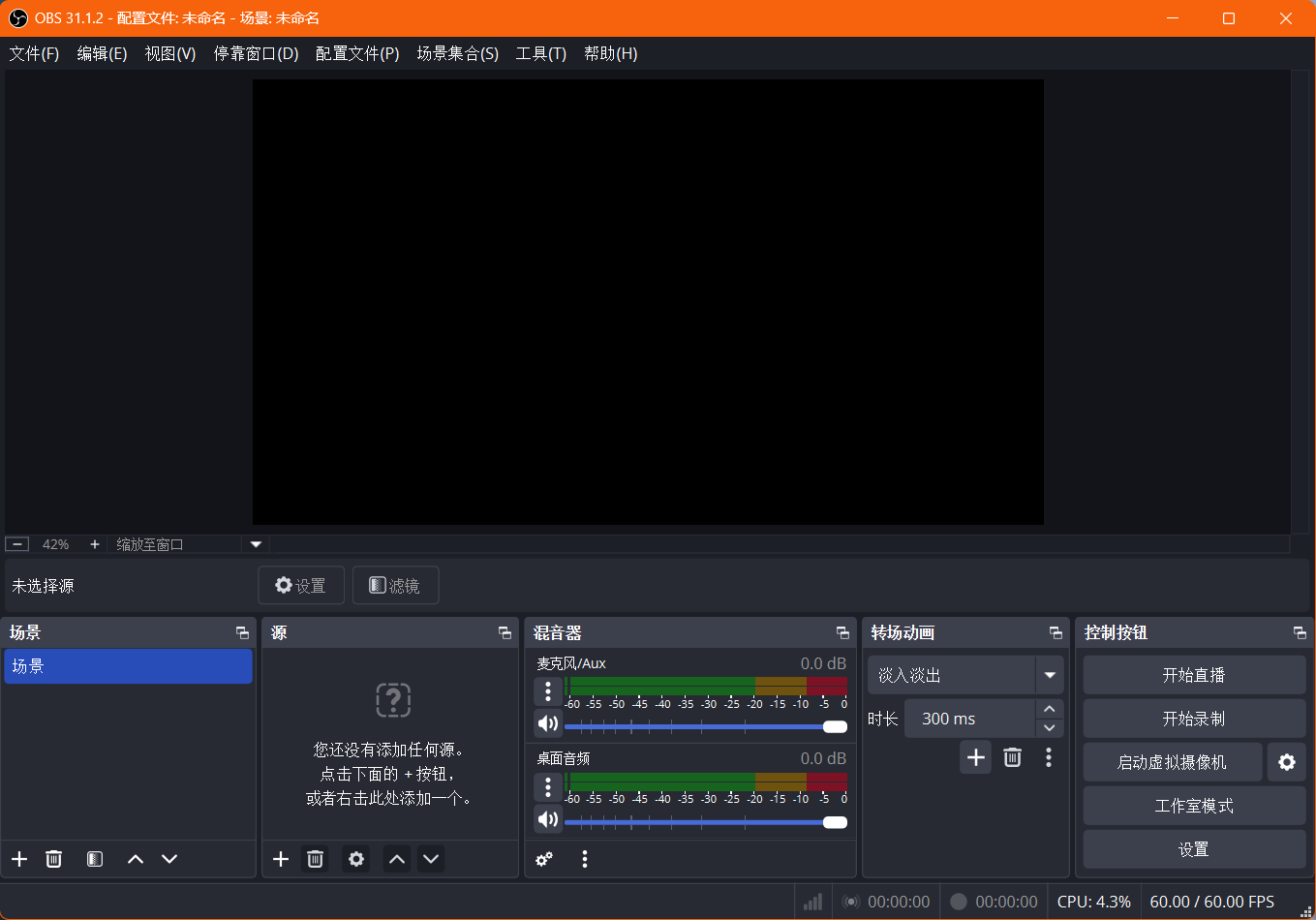Image resolution: width=1316 pixels, height=920 pixels.
Task: Delete the scene with the trash icon
Action: 53,858
